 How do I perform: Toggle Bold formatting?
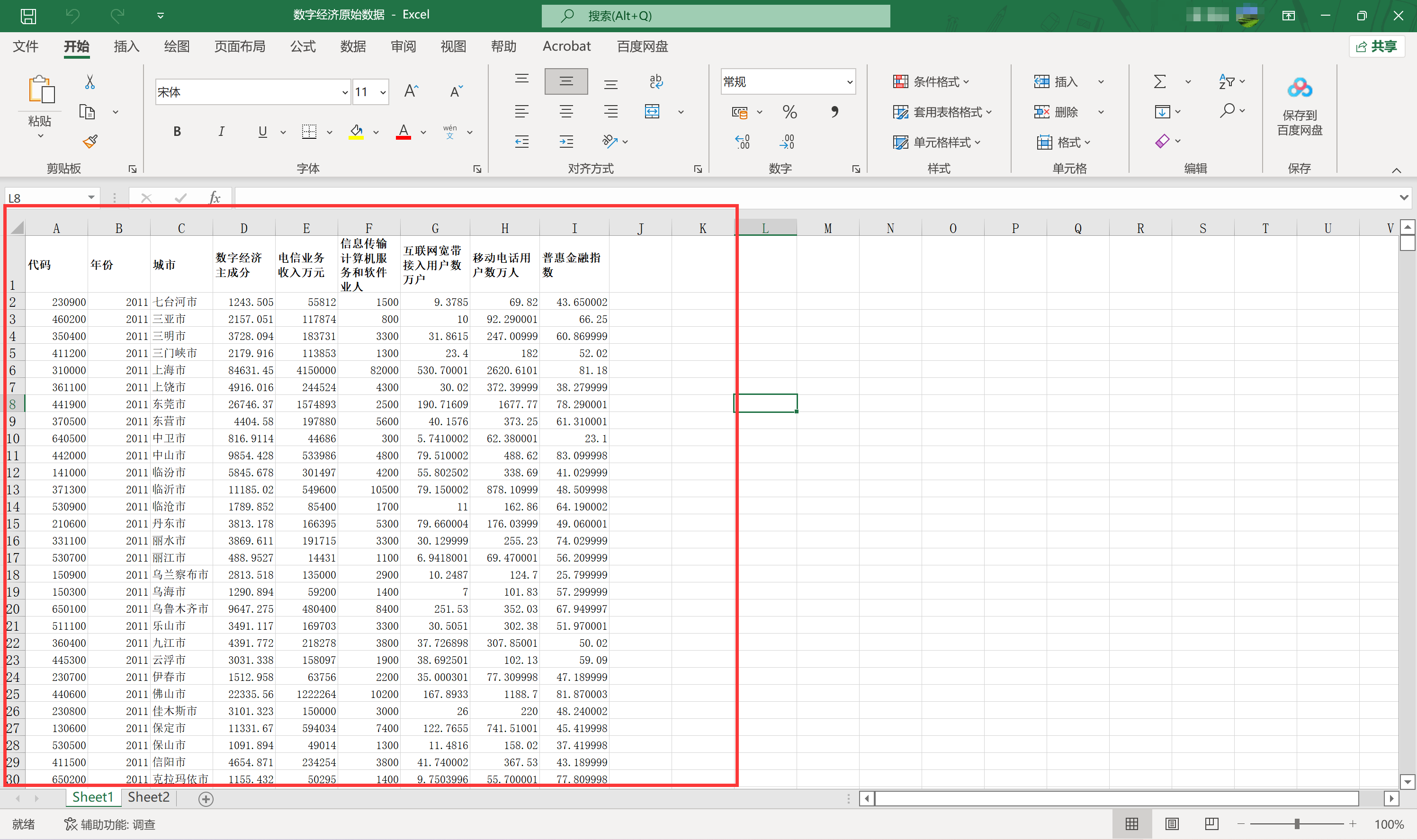click(x=177, y=132)
